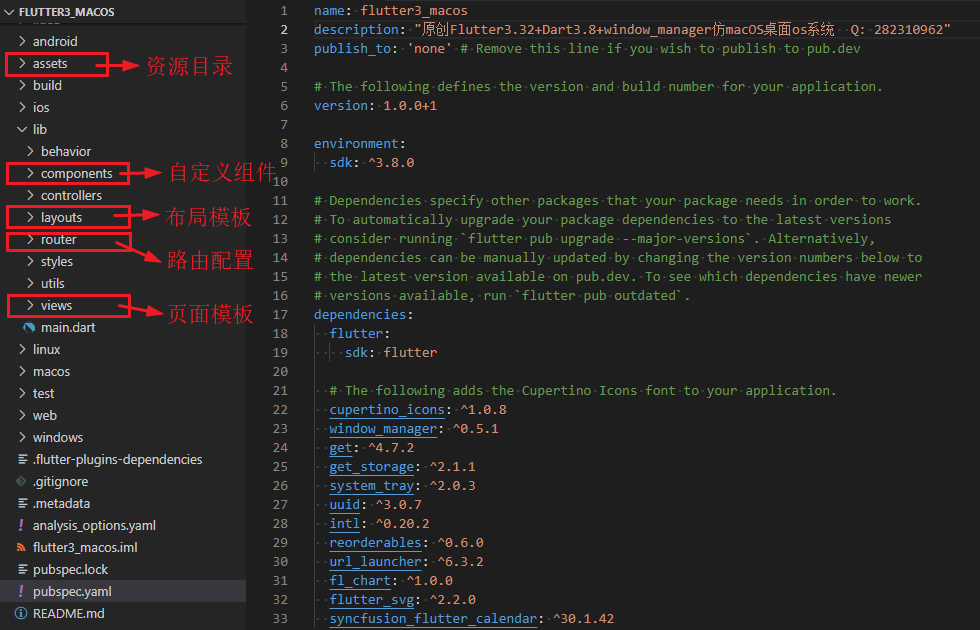Click the flutter3_macos.iml feed icon
The image size is (980, 630).
click(x=21, y=547)
